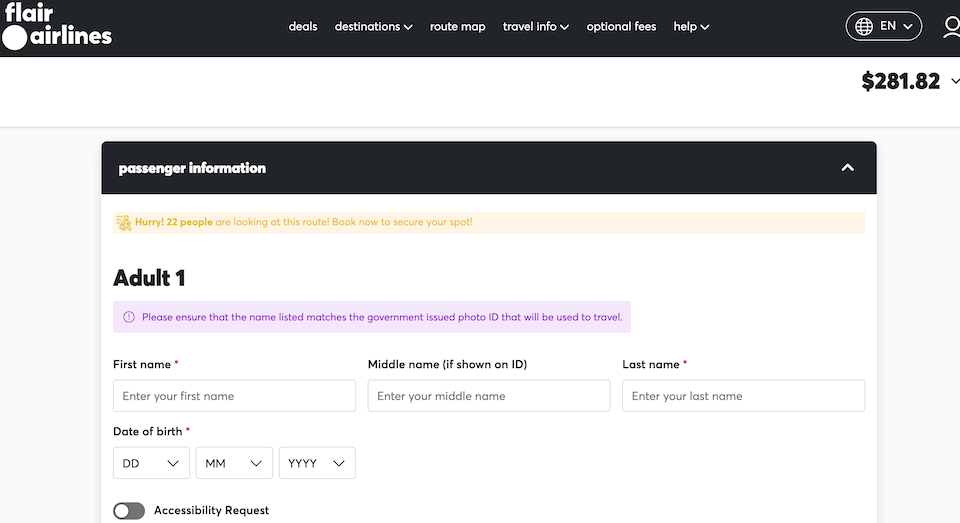Open the YYYY year dropdown
Viewport: 960px width, 523px height.
[x=317, y=463]
